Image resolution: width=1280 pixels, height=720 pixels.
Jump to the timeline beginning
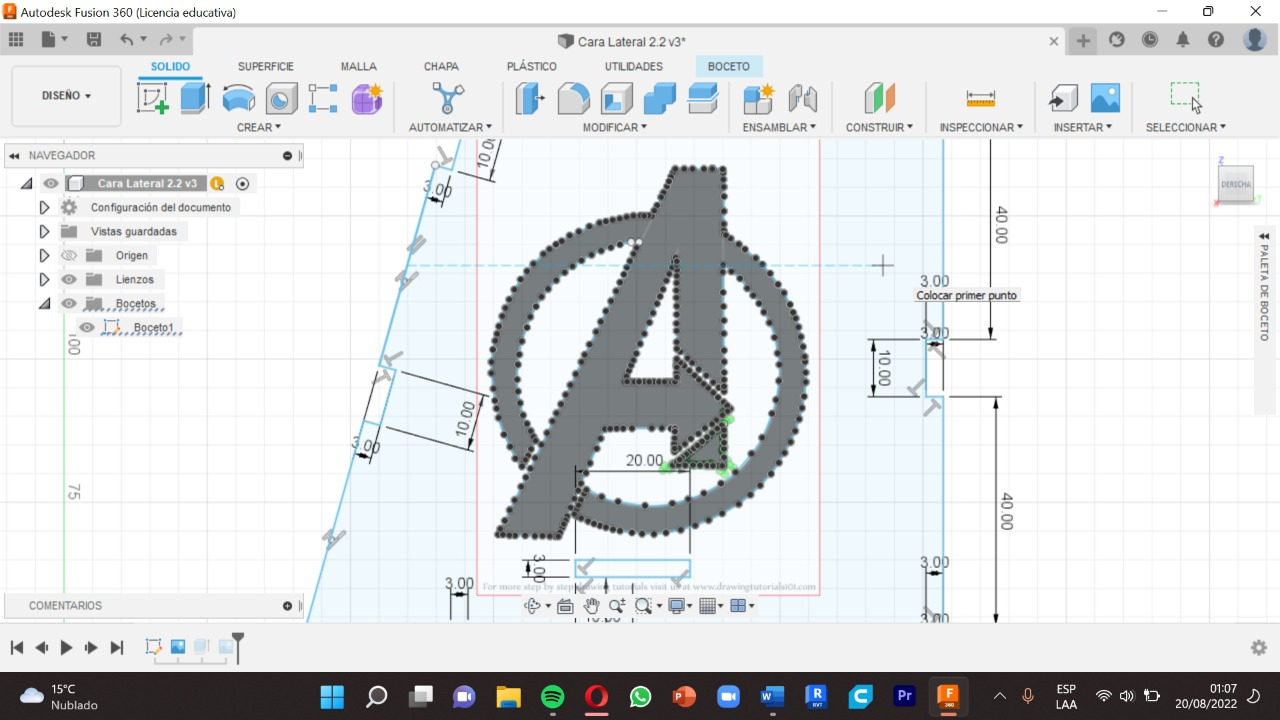point(17,648)
